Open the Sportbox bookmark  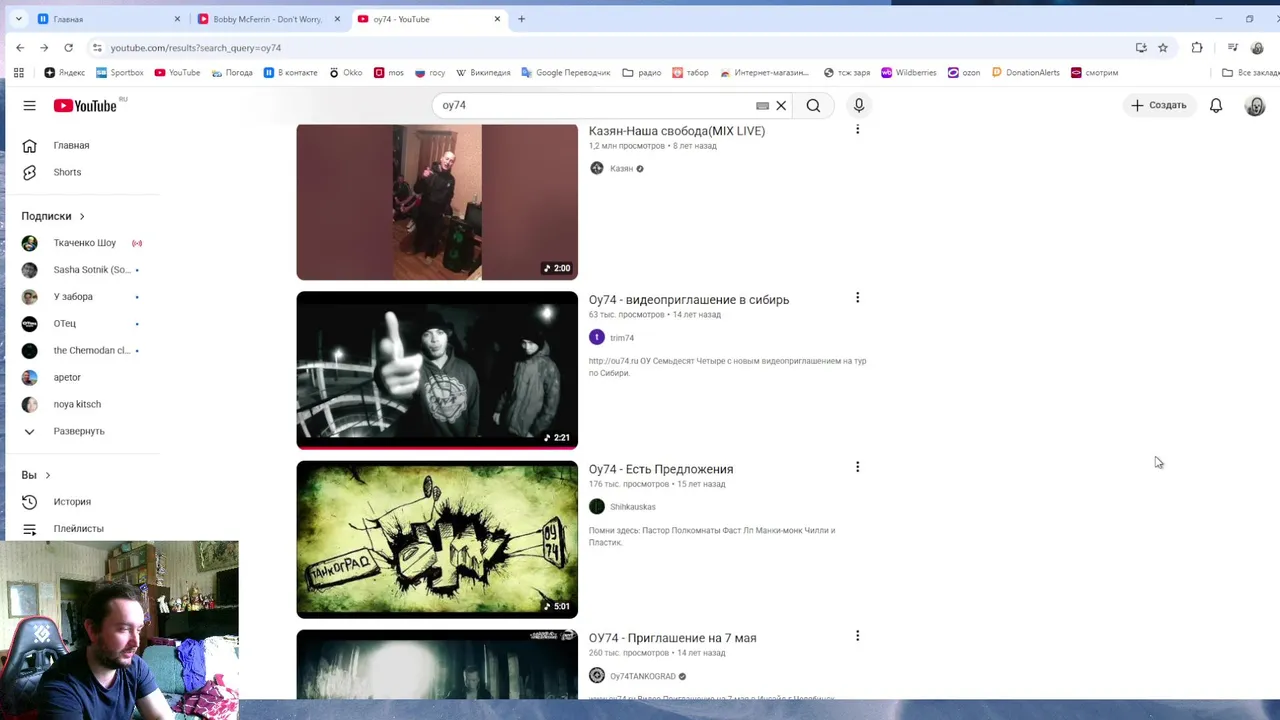(x=120, y=73)
